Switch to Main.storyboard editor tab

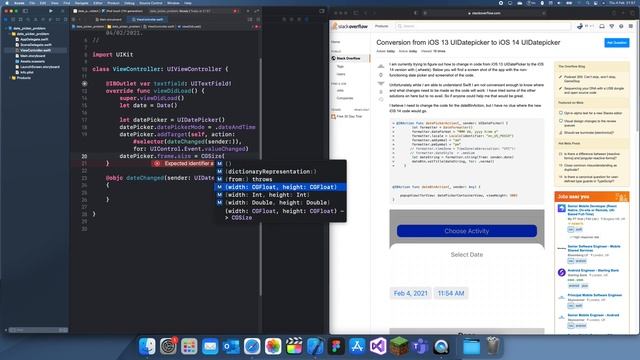[108, 19]
